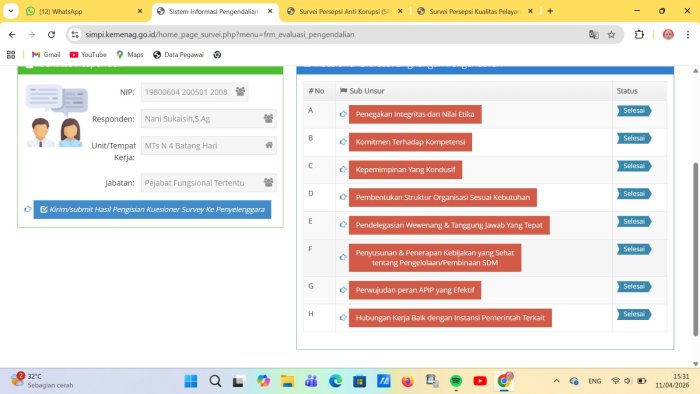Click the users icon beside NIP field
Viewport: 700px width, 394px height.
click(x=240, y=91)
